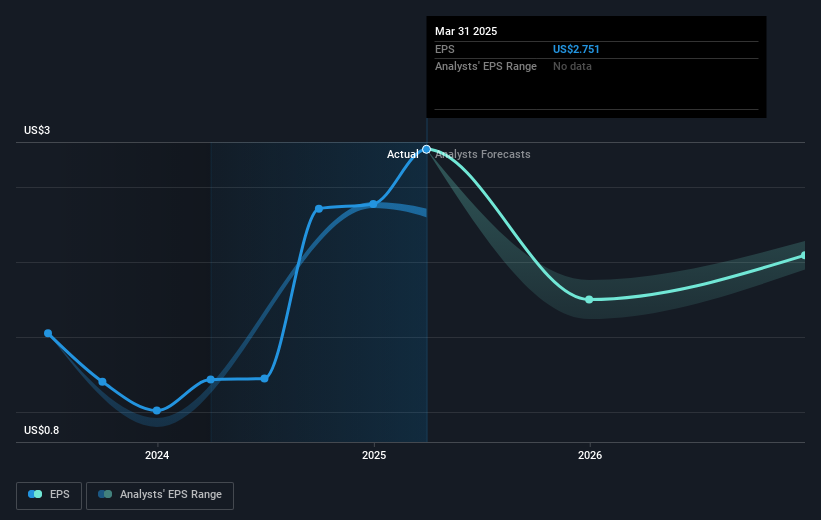The width and height of the screenshot is (821, 520).
Task: Click the tooltip value US$2.751
Action: click(x=576, y=49)
